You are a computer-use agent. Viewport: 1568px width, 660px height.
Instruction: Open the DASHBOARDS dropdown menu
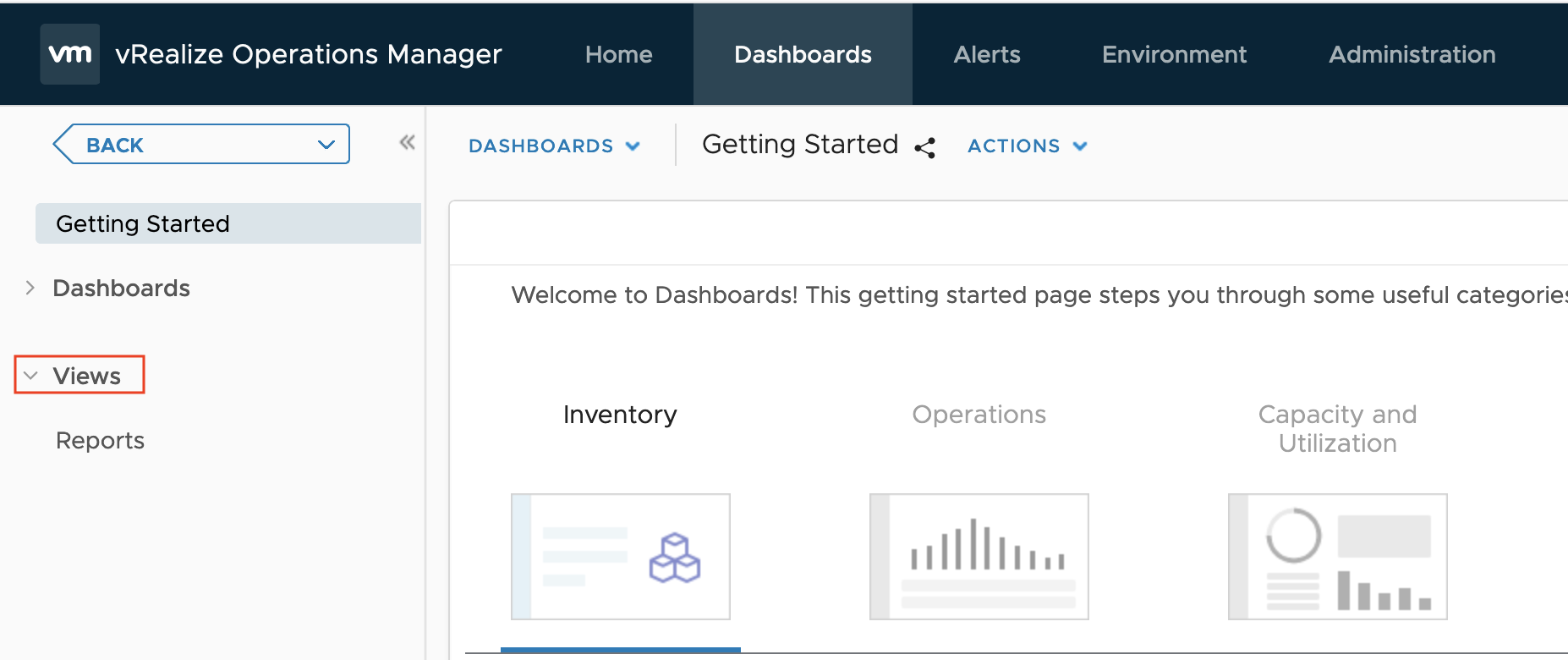554,146
